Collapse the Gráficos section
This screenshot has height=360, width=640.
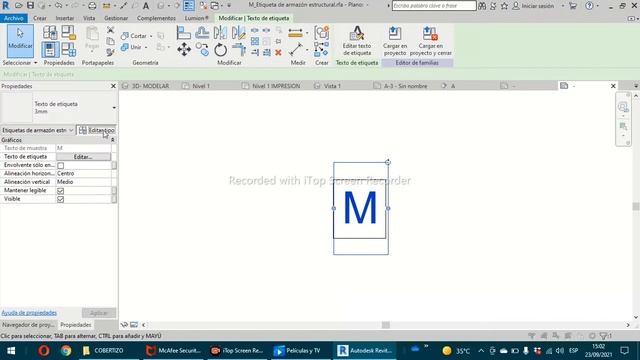113,140
